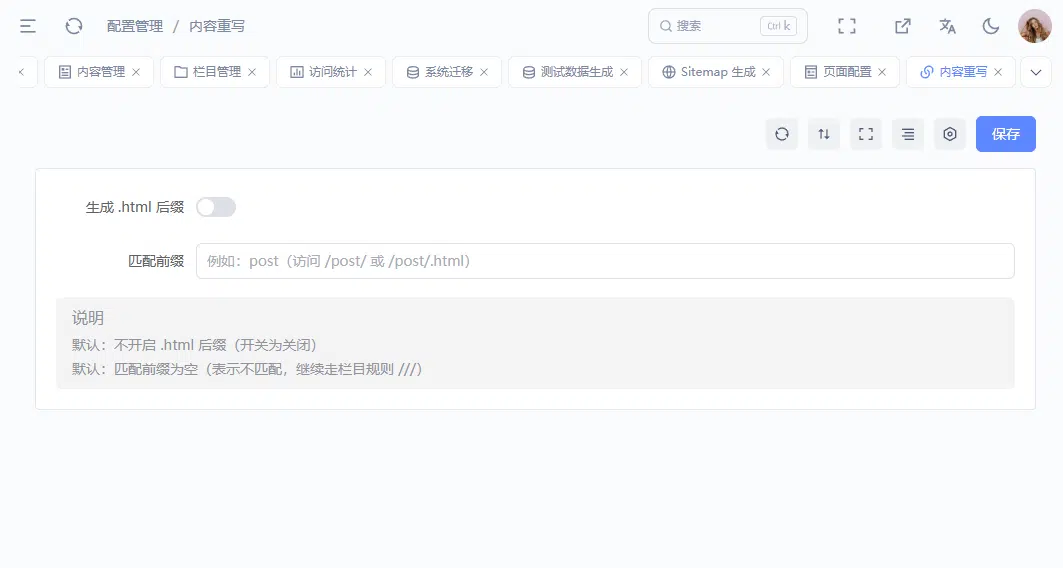Close the 访问统计 tab
Viewport: 1063px width, 568px height.
[x=368, y=72]
